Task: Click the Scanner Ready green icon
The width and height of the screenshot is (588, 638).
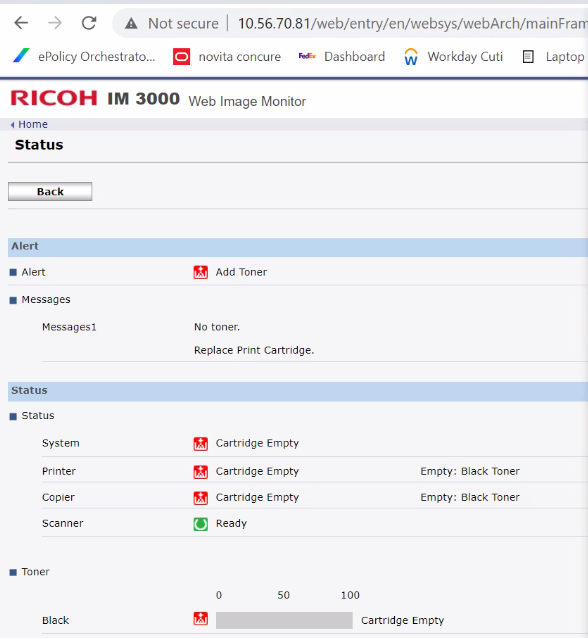Action: (201, 524)
